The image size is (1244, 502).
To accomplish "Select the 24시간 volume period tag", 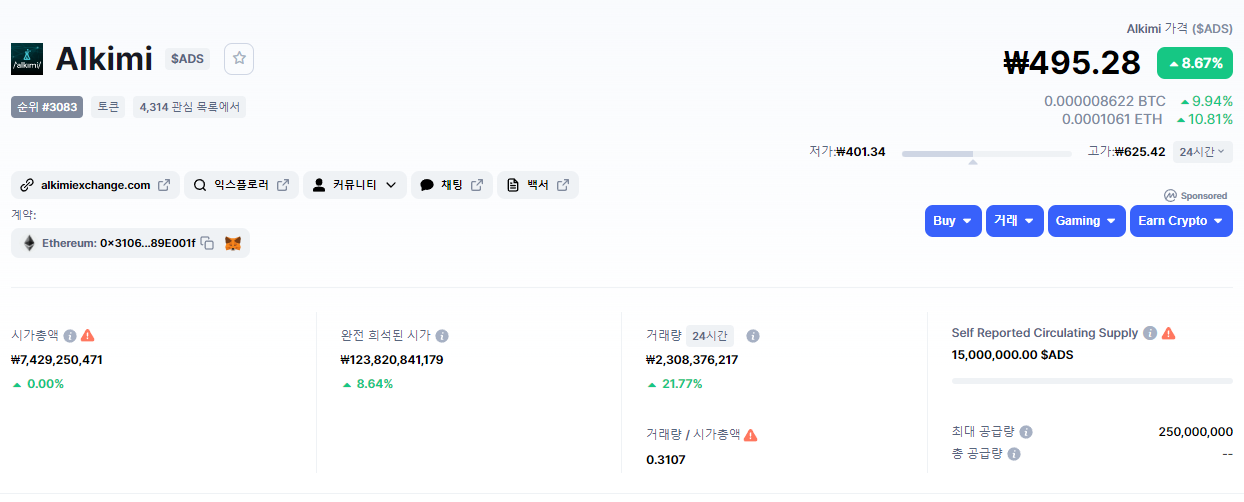I will click(x=710, y=336).
